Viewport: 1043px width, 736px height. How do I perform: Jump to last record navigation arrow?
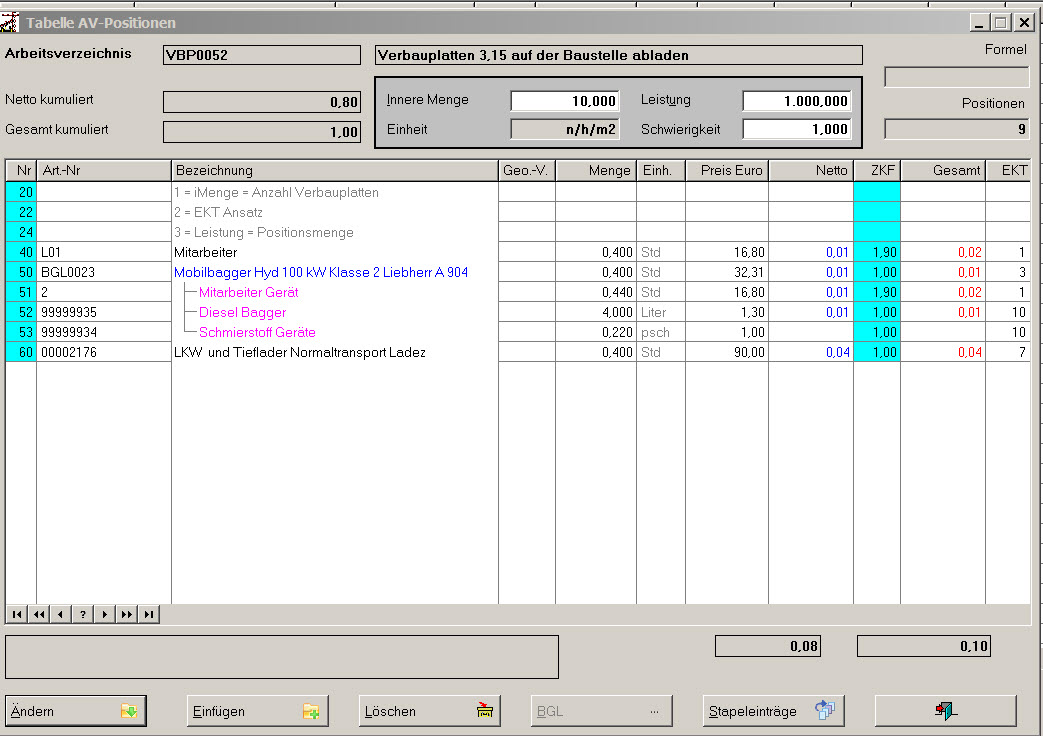click(x=149, y=615)
